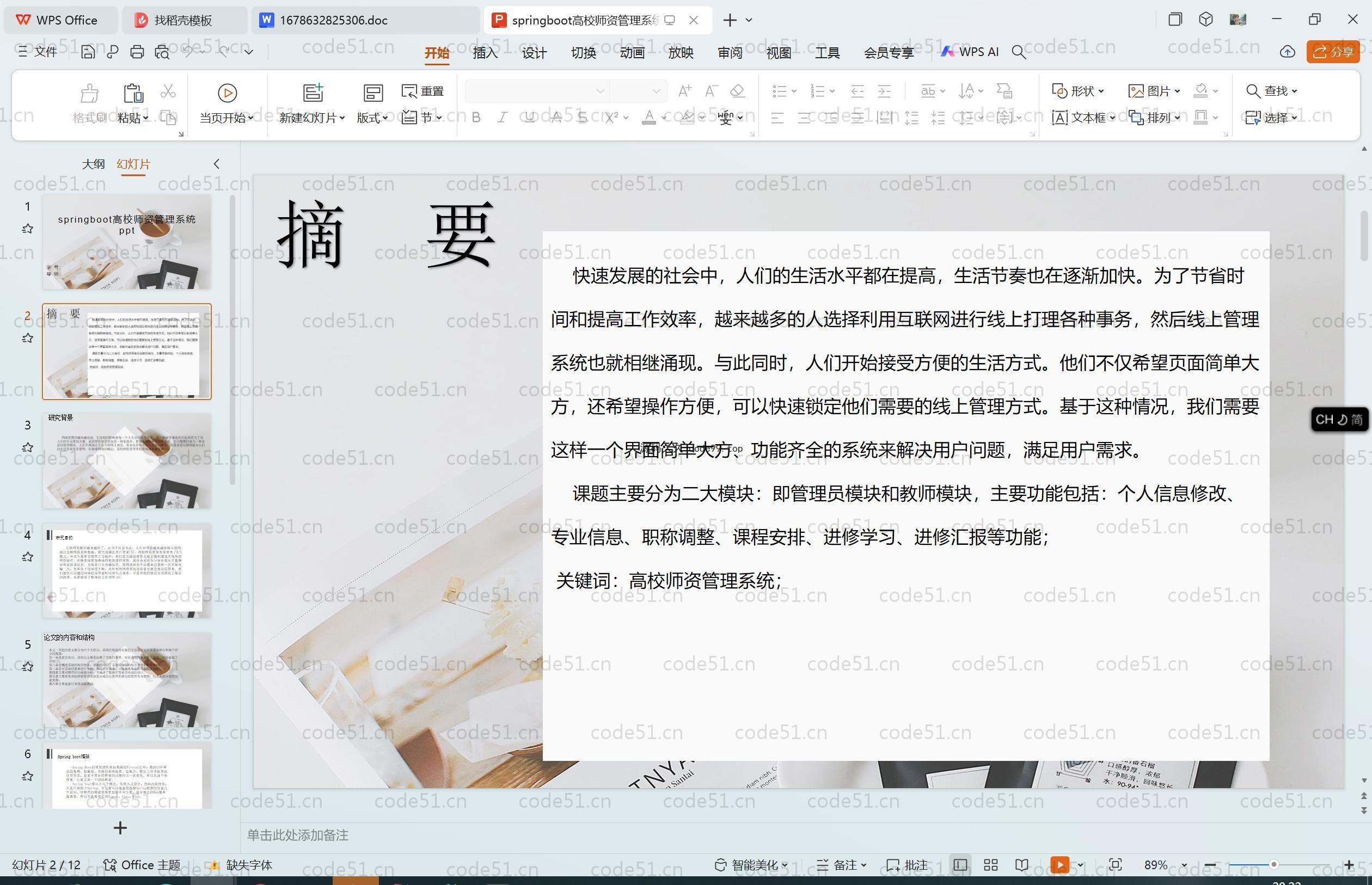Image resolution: width=1372 pixels, height=885 pixels.
Task: Toggle Notes pane from status bar
Action: point(842,865)
